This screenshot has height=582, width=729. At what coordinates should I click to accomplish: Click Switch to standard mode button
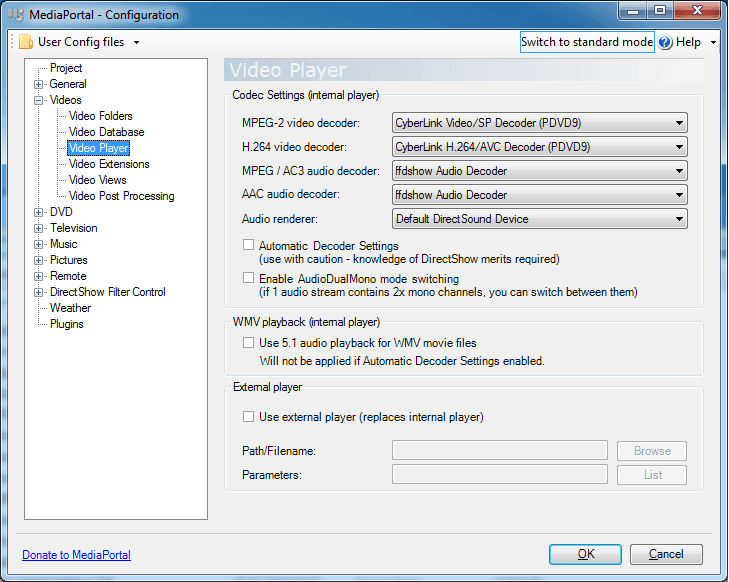coord(587,42)
